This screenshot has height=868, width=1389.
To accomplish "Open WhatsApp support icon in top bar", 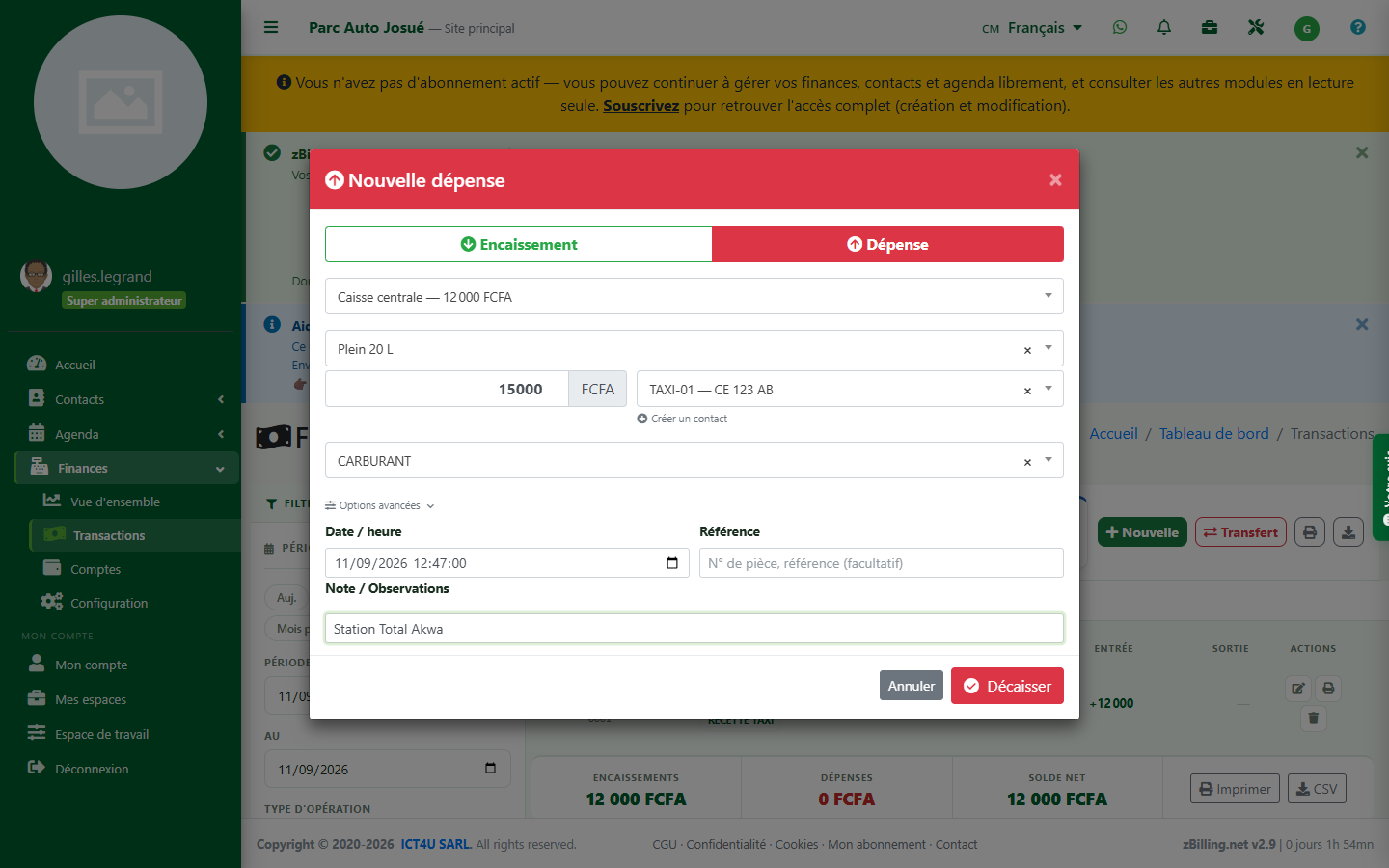I will click(x=1120, y=28).
